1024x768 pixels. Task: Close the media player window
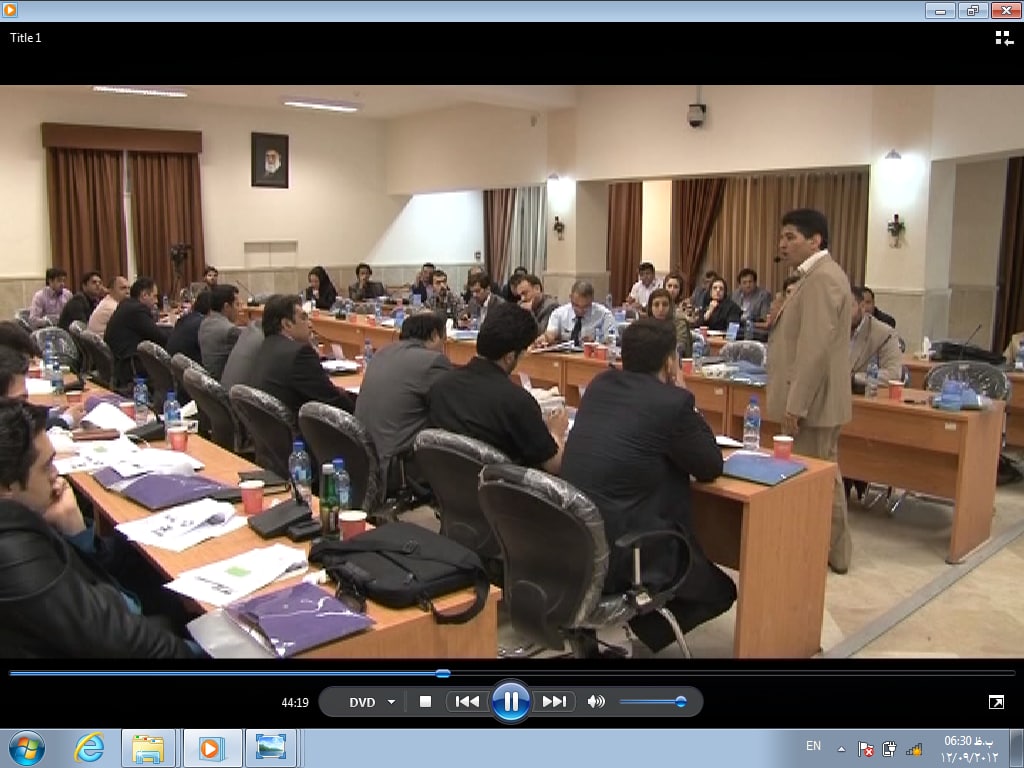tap(1006, 10)
